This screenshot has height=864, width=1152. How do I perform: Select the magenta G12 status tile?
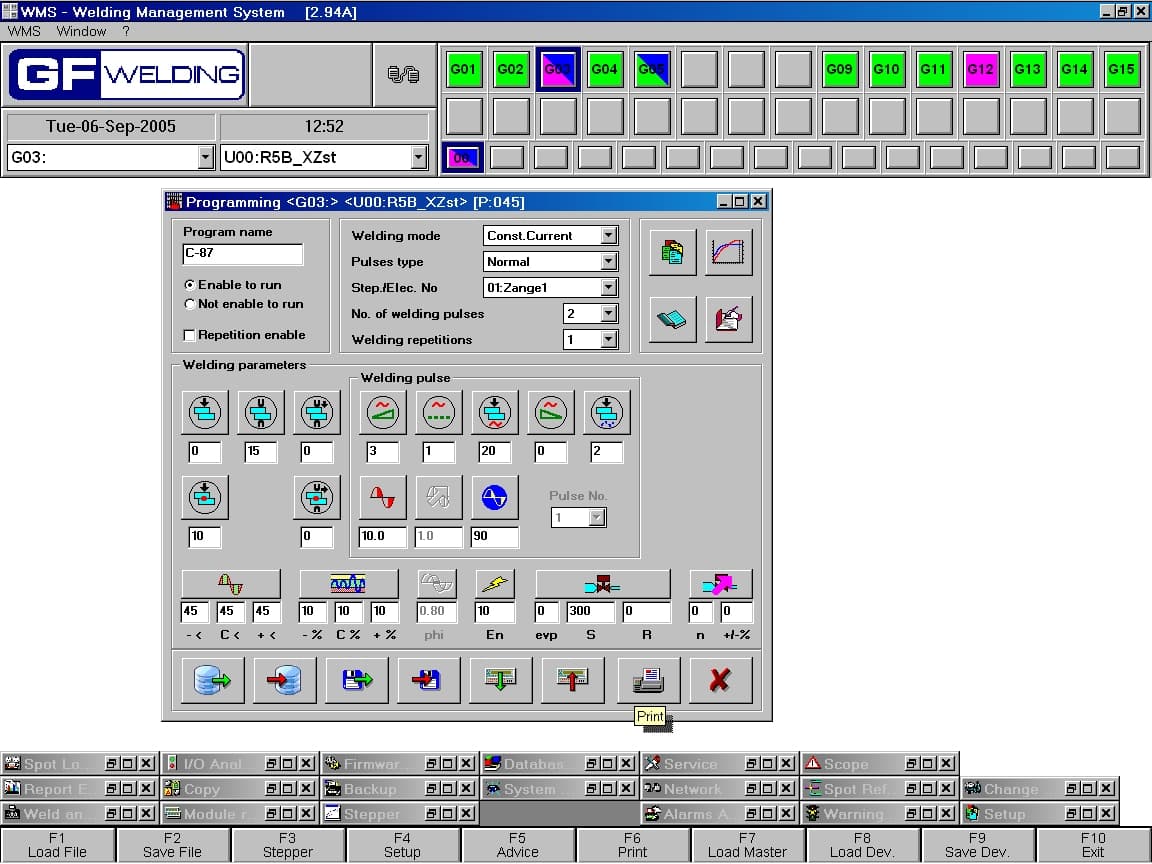pyautogui.click(x=980, y=70)
